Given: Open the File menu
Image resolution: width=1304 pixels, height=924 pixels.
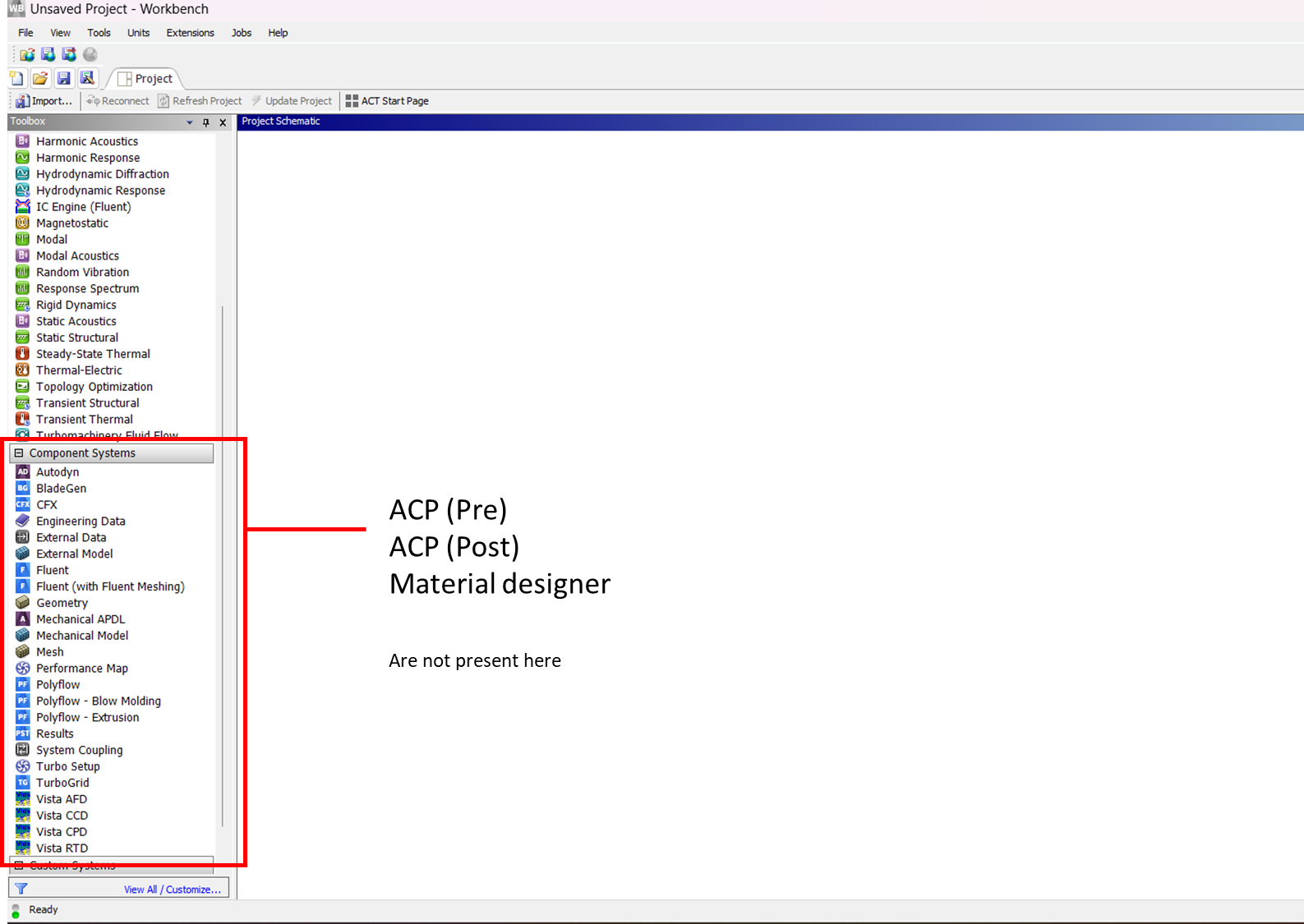Looking at the screenshot, I should click(25, 33).
